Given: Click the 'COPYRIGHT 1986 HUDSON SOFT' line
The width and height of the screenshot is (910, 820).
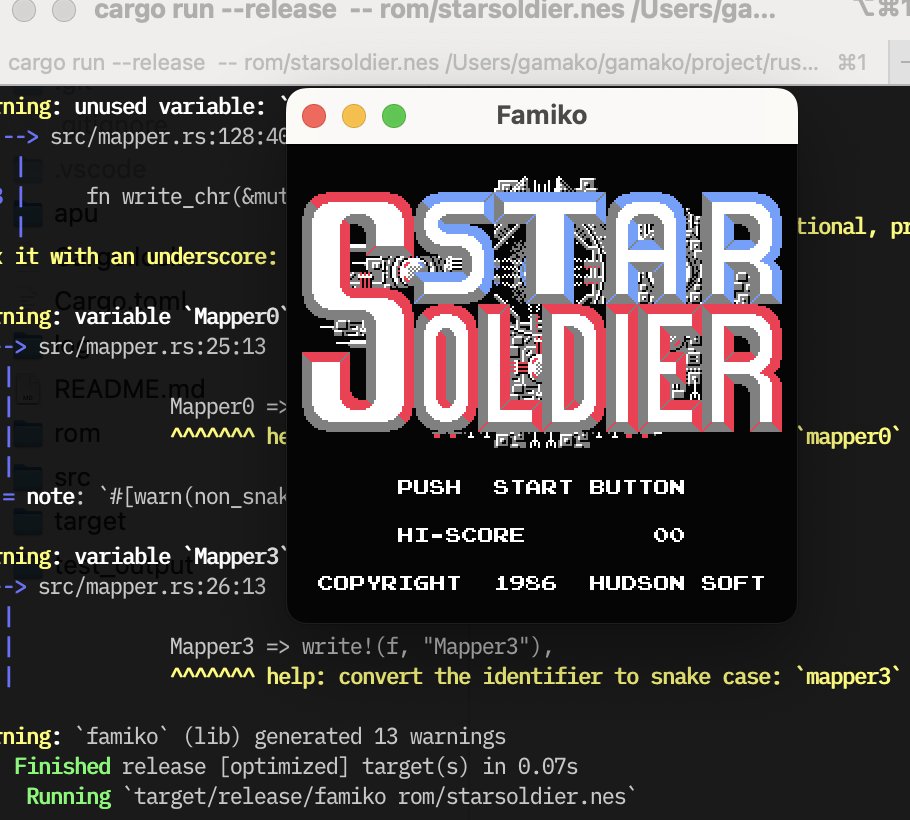Looking at the screenshot, I should (541, 583).
